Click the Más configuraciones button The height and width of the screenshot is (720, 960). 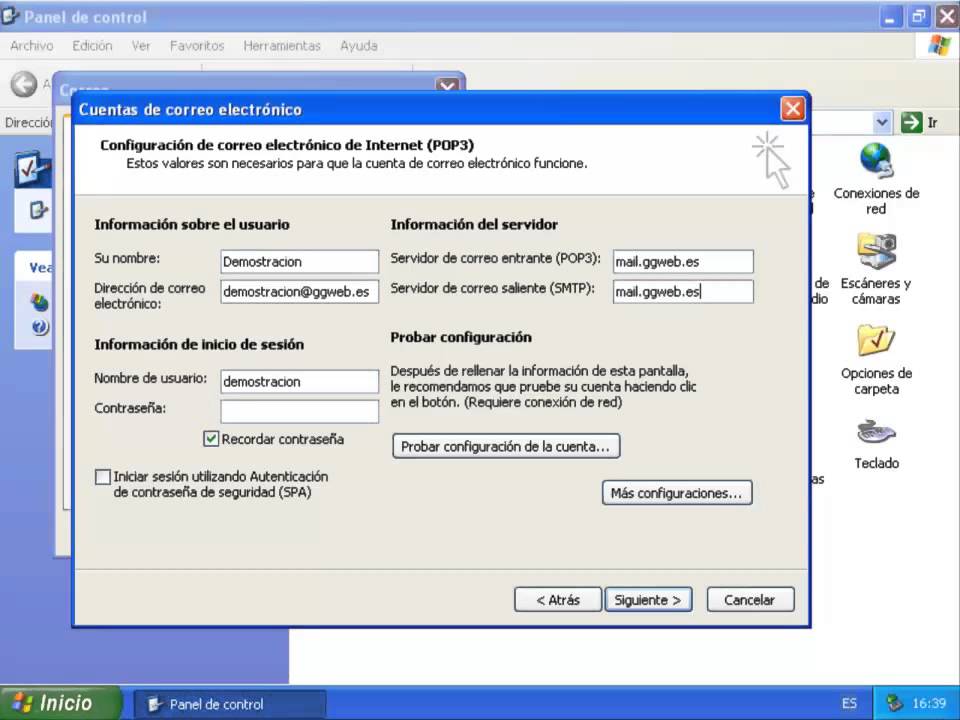pos(677,493)
